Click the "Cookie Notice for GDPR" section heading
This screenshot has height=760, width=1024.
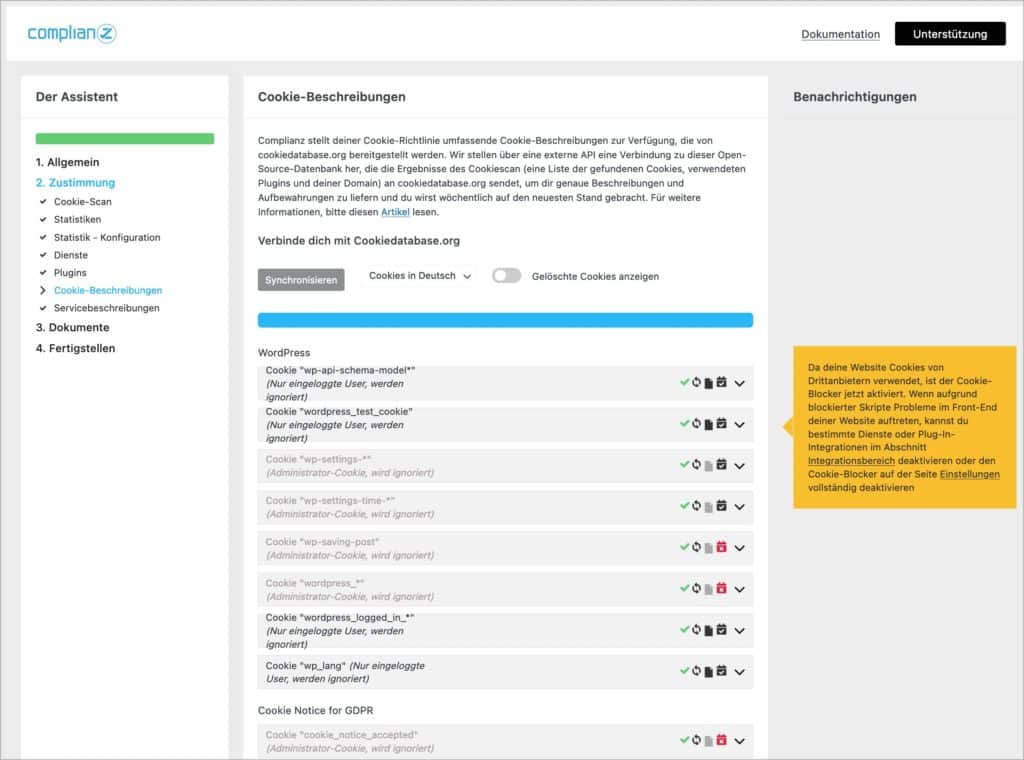point(315,710)
